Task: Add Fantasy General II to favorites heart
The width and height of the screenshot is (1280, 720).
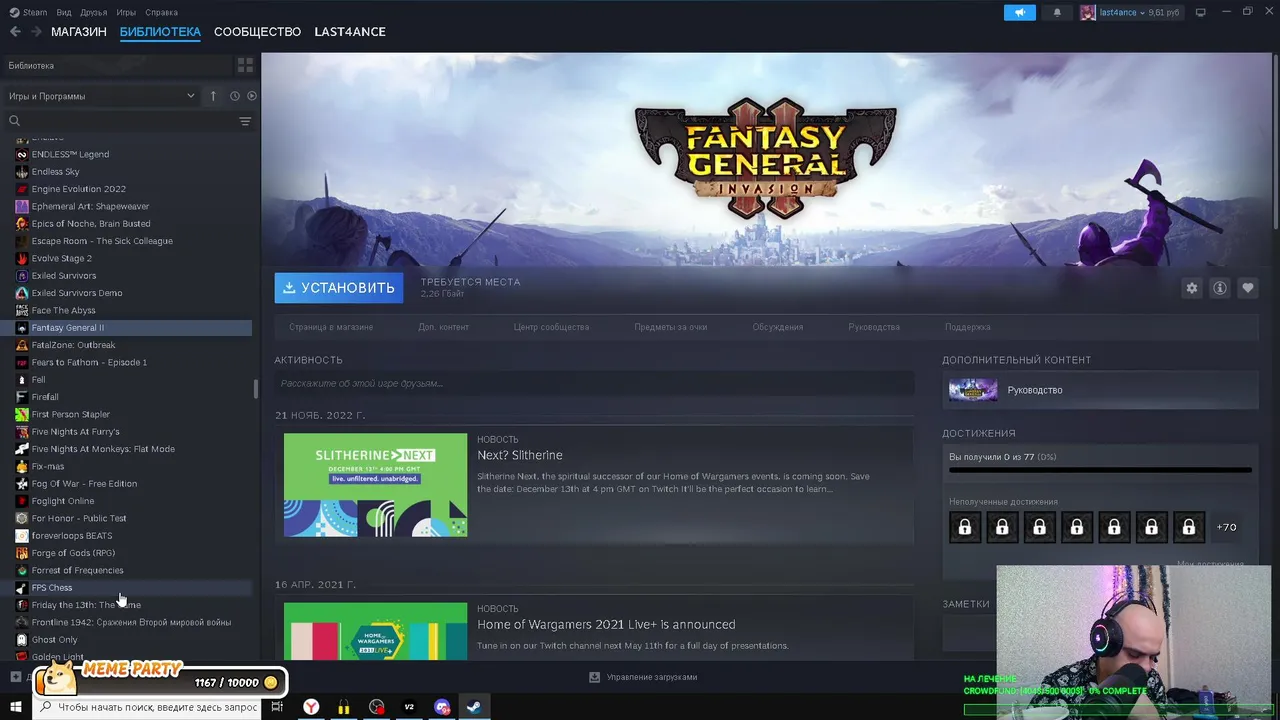Action: click(1247, 288)
